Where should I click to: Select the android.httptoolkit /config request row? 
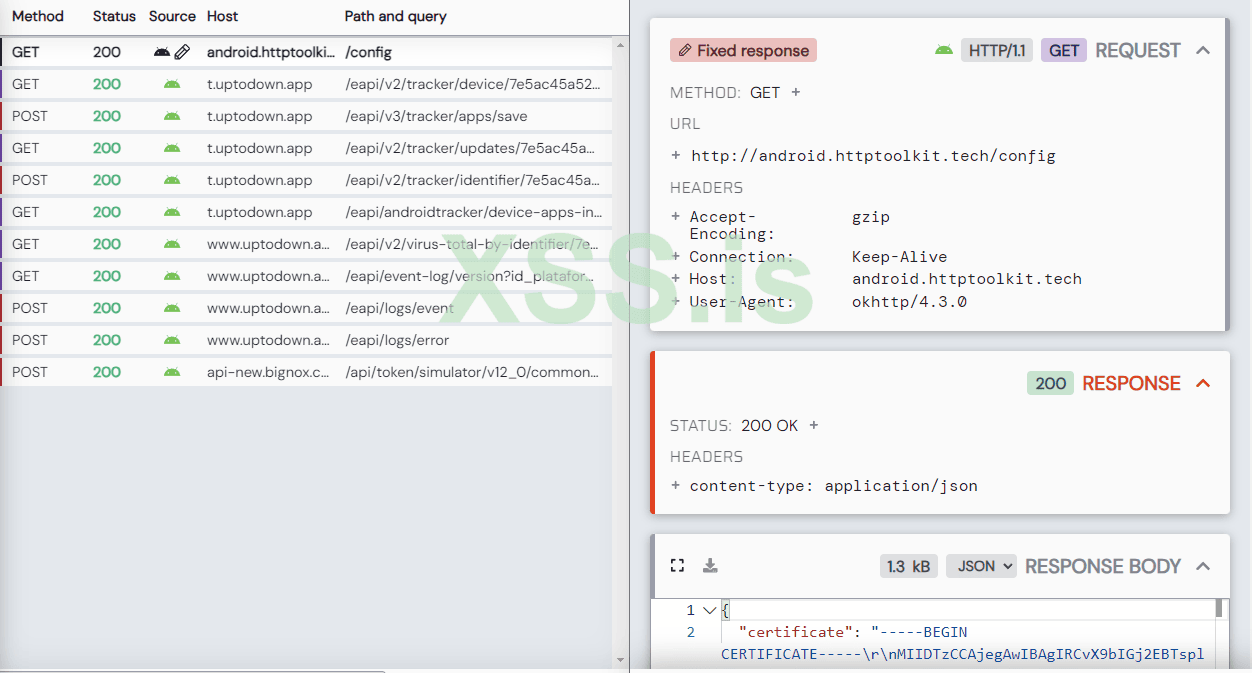coord(306,52)
